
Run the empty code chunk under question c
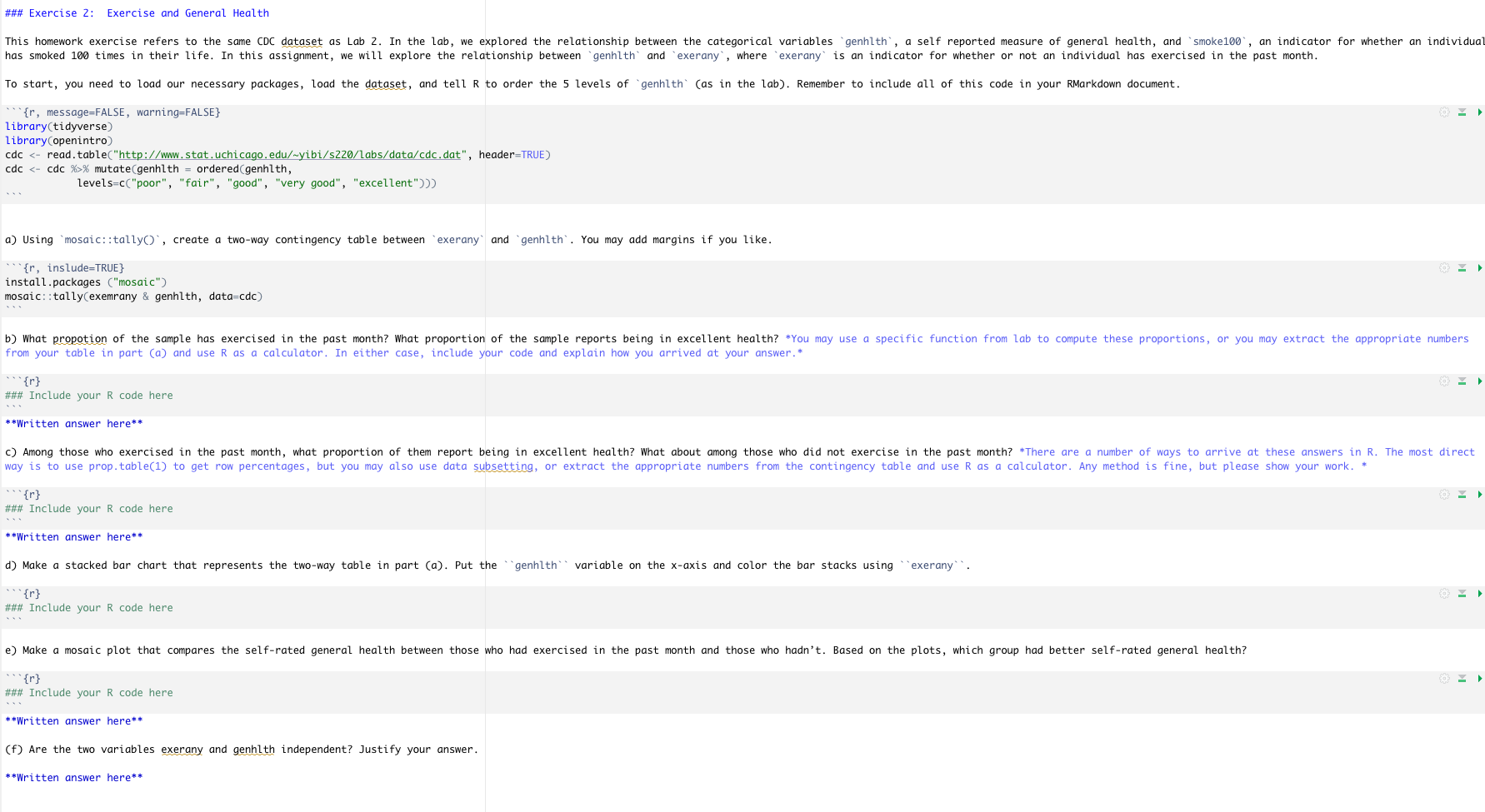point(1479,495)
